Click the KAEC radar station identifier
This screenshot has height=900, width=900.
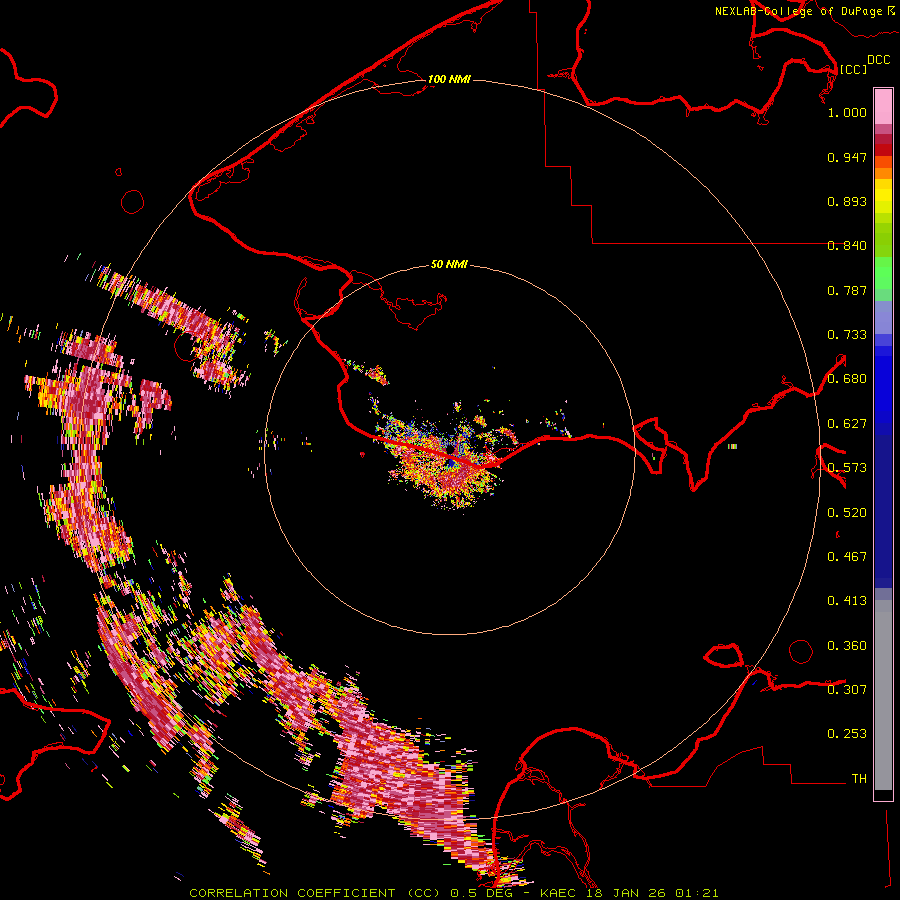tap(557, 893)
